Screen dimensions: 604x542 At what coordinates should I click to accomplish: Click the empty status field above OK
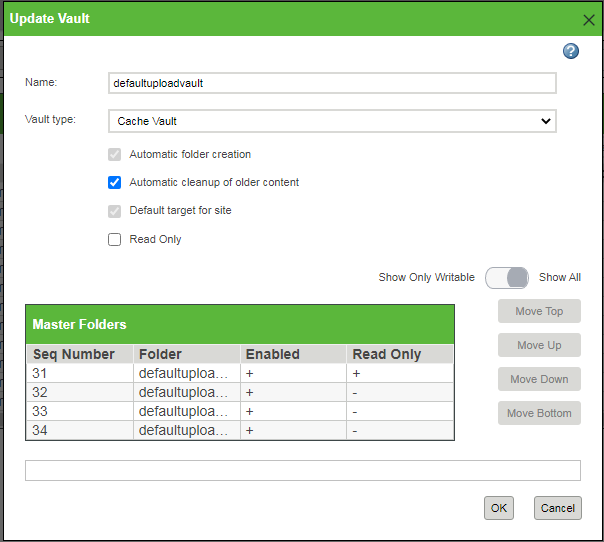pos(302,471)
